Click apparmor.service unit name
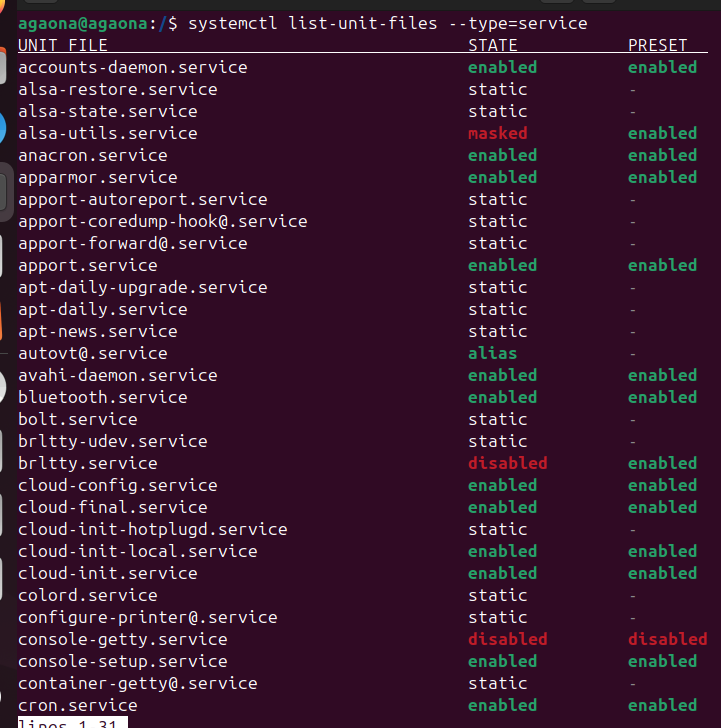This screenshot has width=721, height=728. coord(97,177)
